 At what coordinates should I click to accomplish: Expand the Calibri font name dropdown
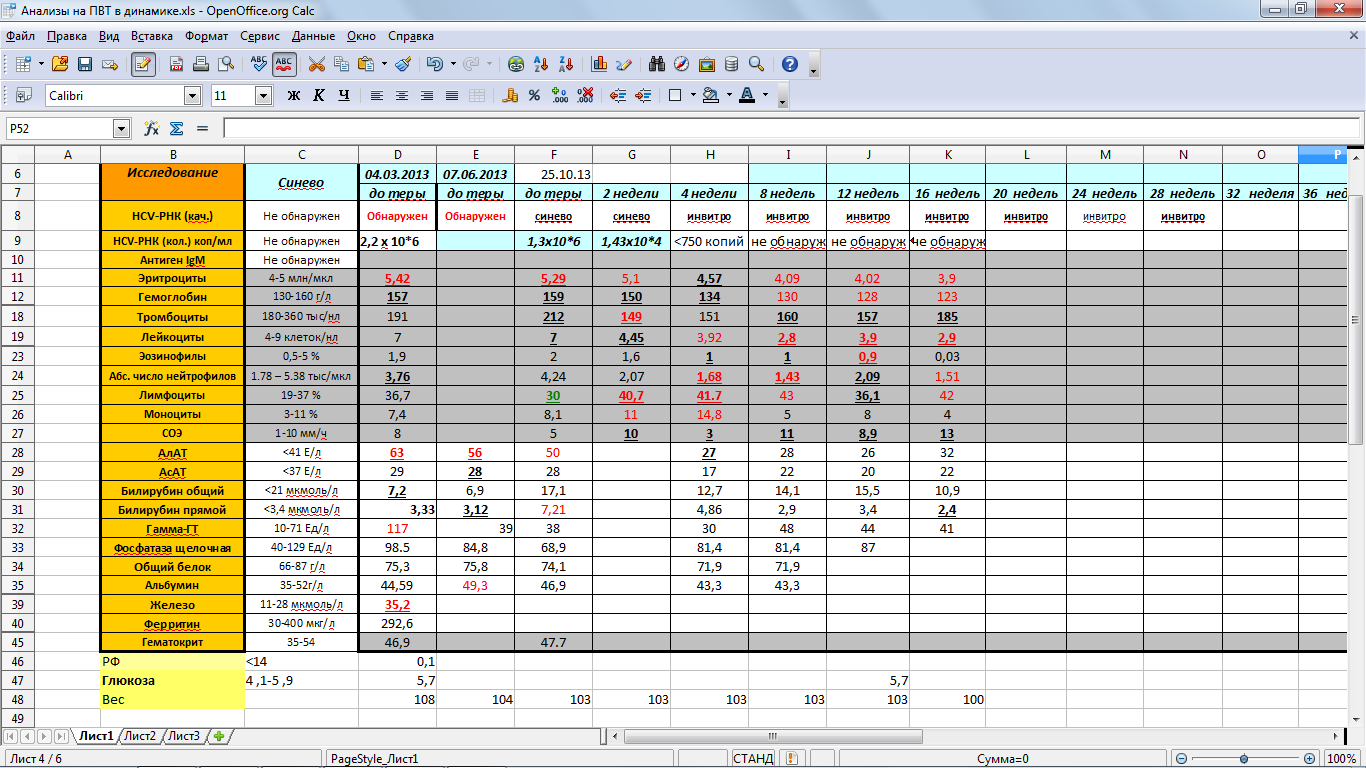pyautogui.click(x=192, y=96)
